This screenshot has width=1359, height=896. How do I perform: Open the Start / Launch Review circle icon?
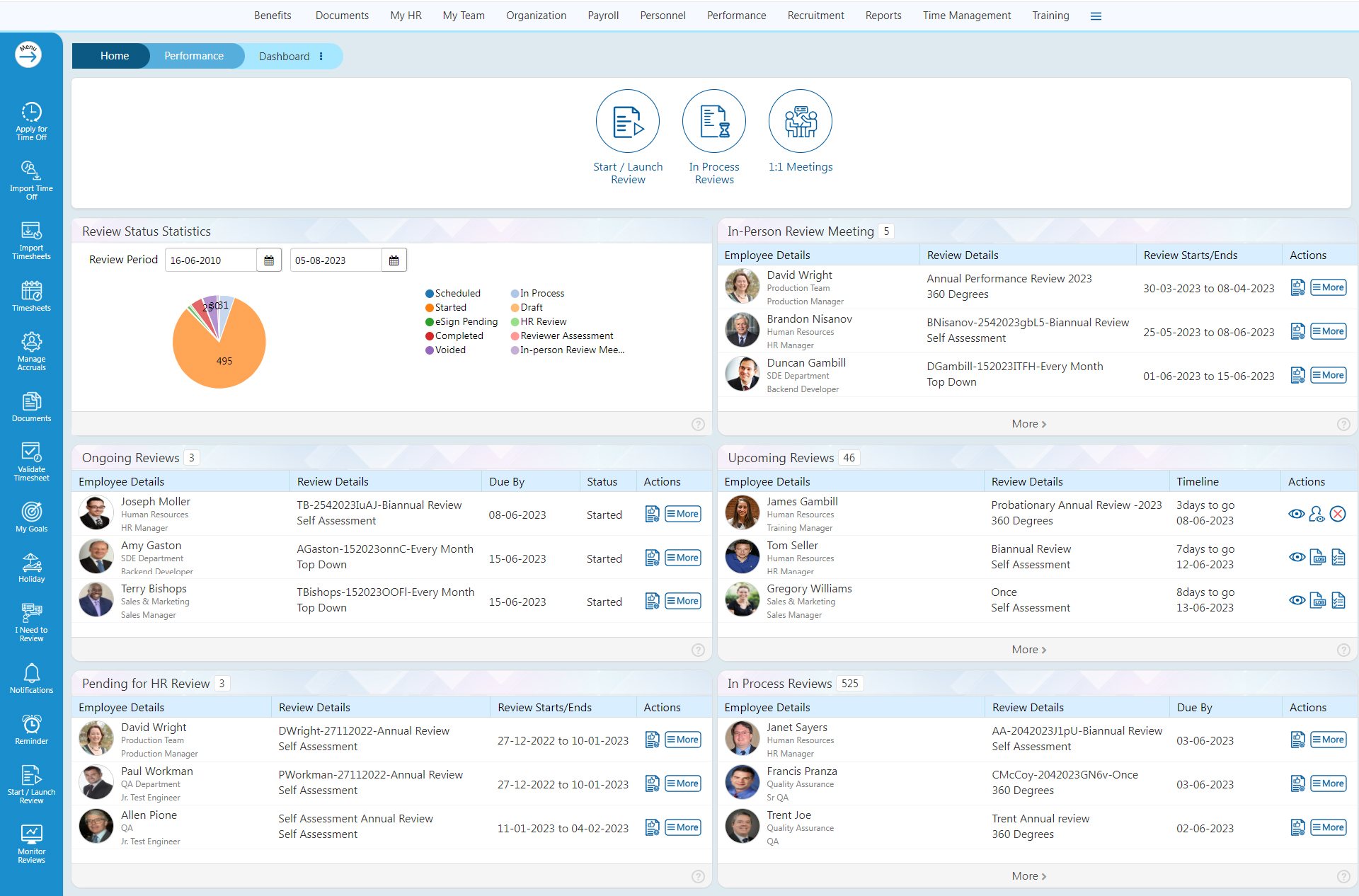coord(627,121)
